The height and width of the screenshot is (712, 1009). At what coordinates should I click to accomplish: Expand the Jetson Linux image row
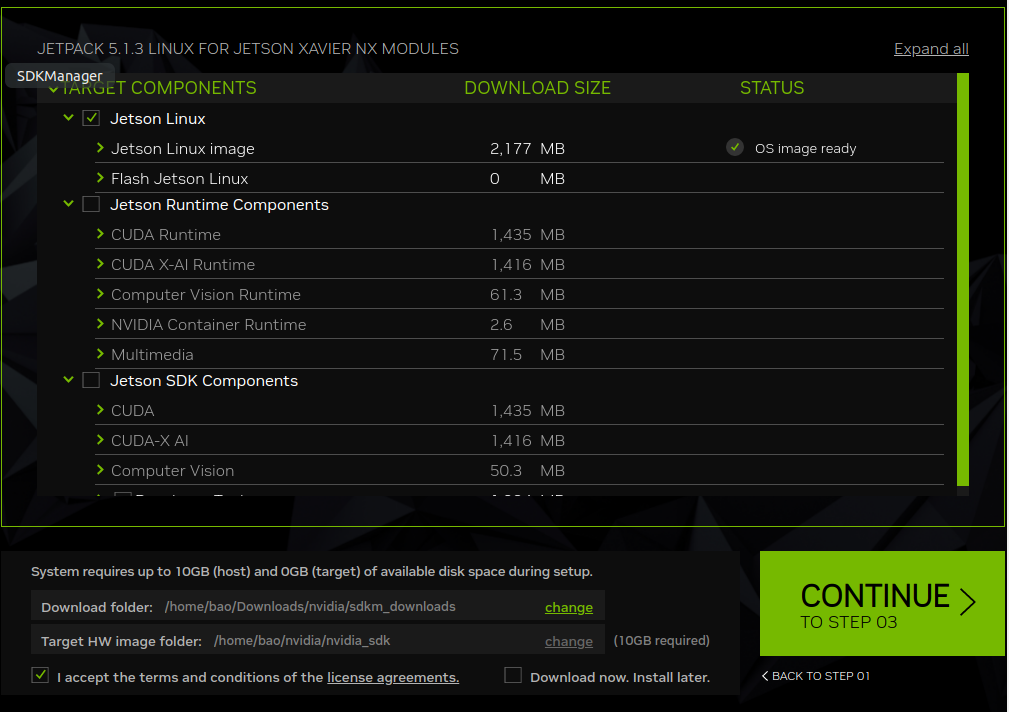pos(100,148)
